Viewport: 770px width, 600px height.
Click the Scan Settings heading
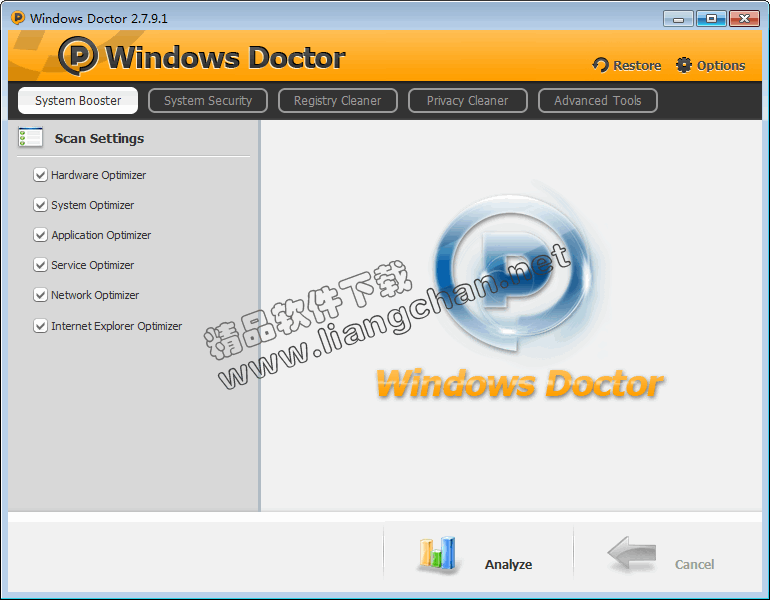tap(99, 138)
